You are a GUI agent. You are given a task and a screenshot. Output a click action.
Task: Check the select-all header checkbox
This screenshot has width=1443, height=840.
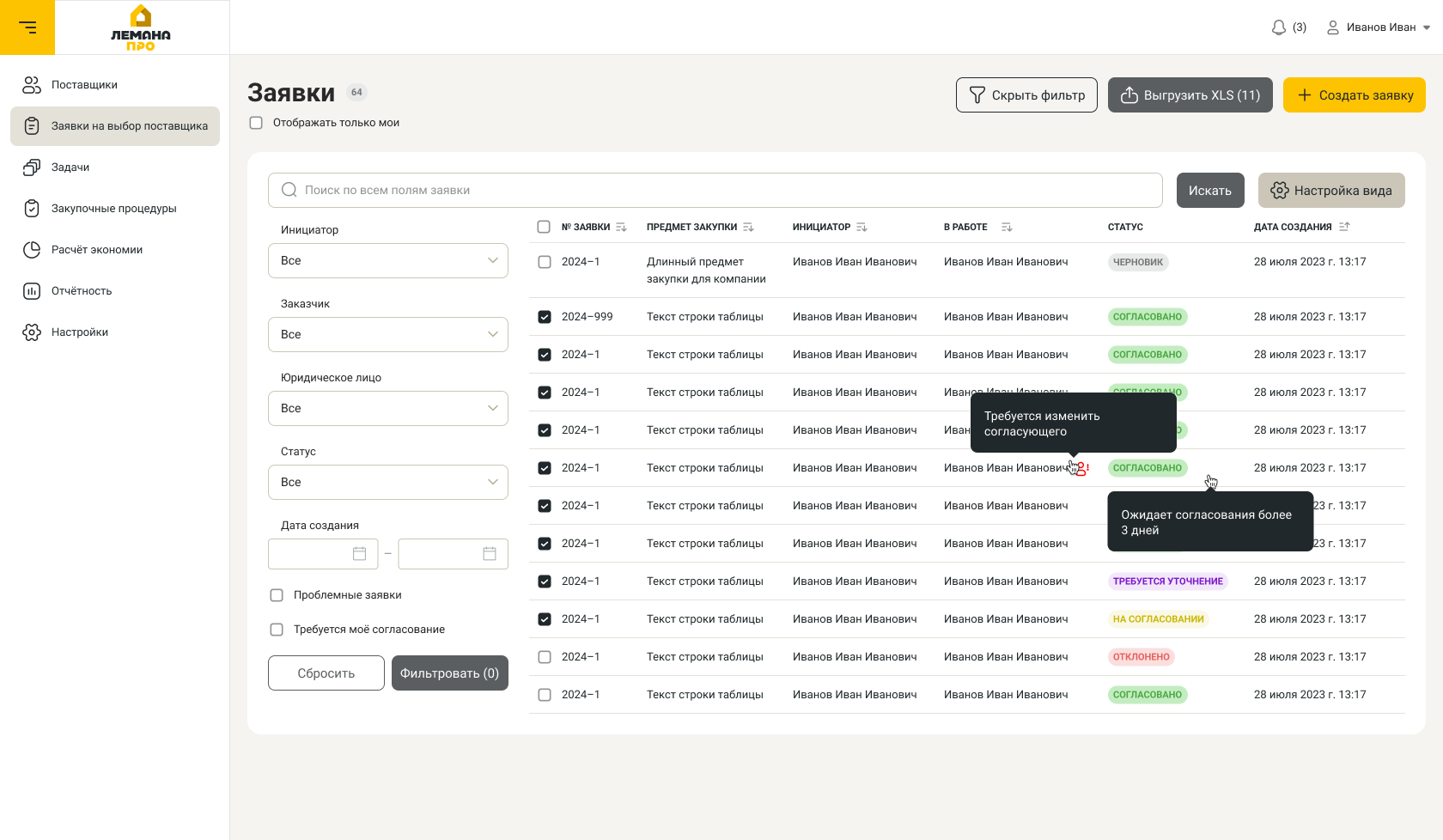point(544,227)
